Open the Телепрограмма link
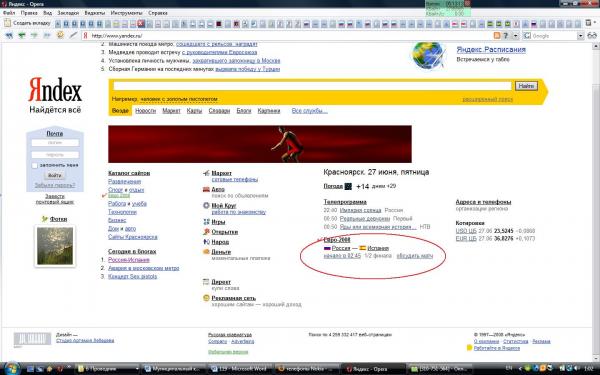The width and height of the screenshot is (600, 375). coord(345,202)
